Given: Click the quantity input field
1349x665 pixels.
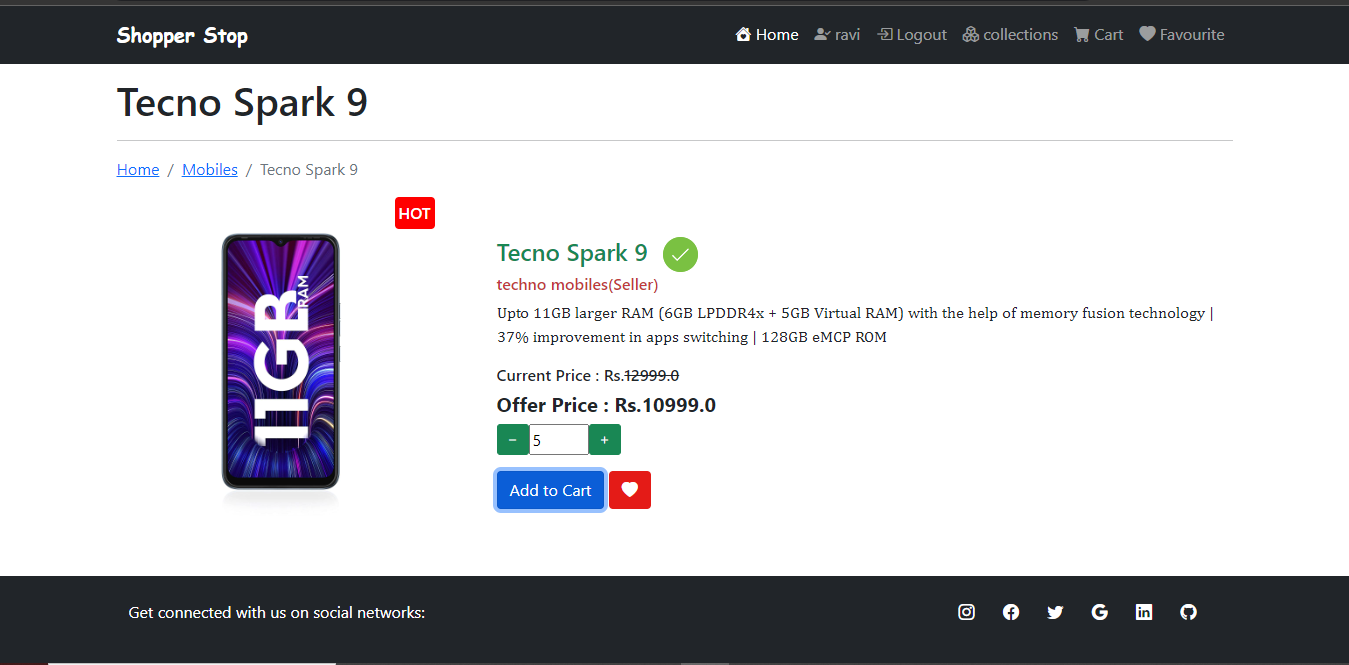Looking at the screenshot, I should tap(559, 440).
